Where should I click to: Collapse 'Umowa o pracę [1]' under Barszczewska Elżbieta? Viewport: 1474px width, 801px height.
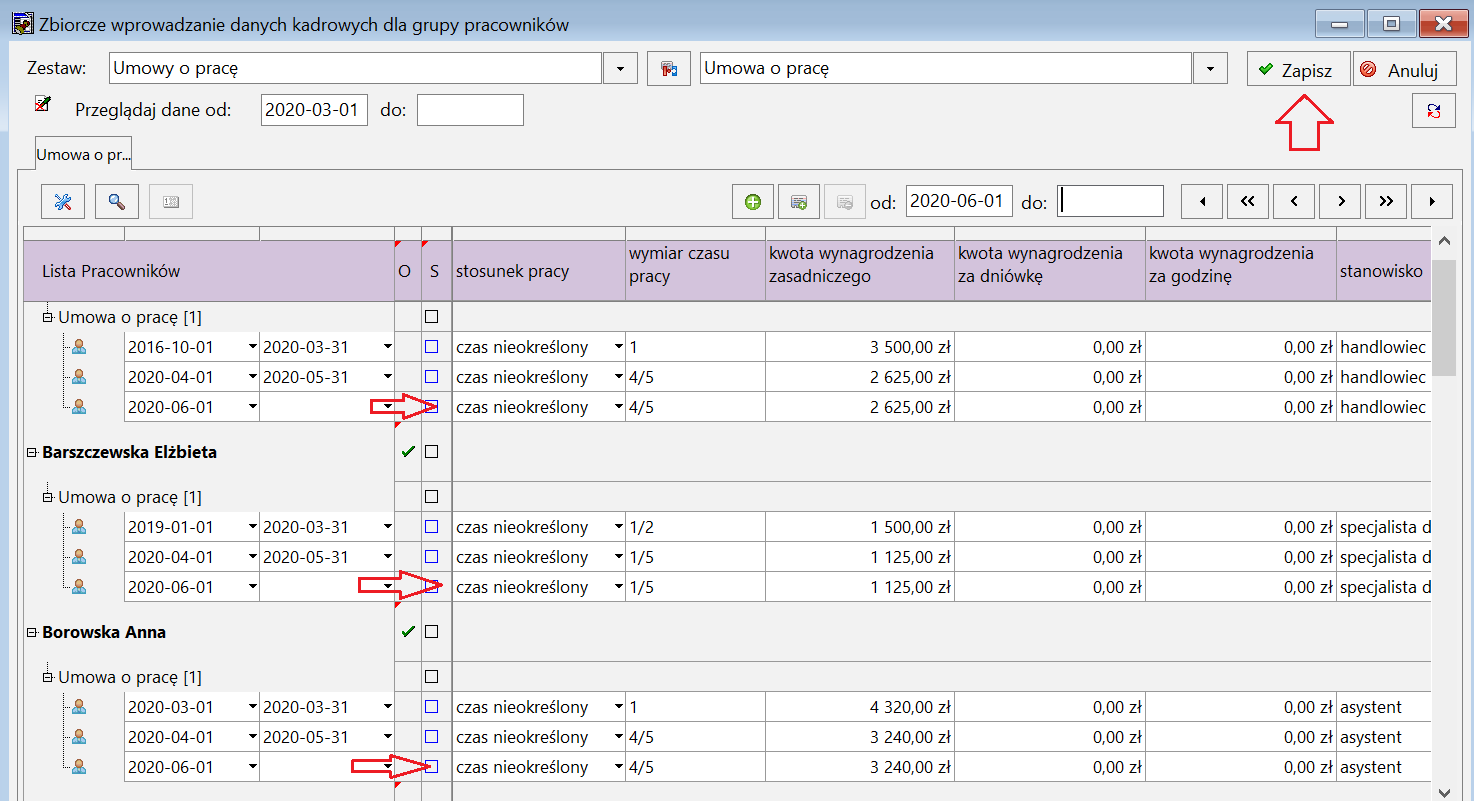point(47,497)
